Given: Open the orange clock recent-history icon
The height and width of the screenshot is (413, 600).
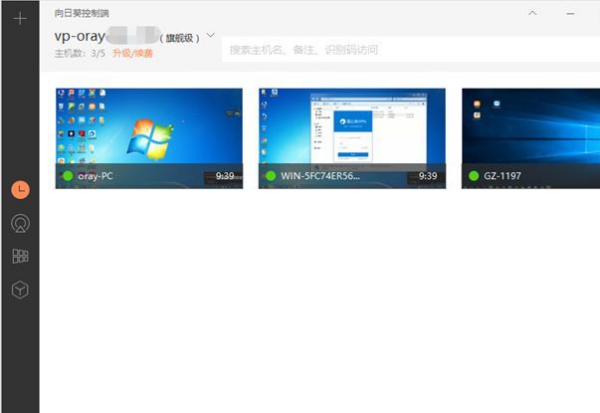Looking at the screenshot, I should click(x=20, y=189).
